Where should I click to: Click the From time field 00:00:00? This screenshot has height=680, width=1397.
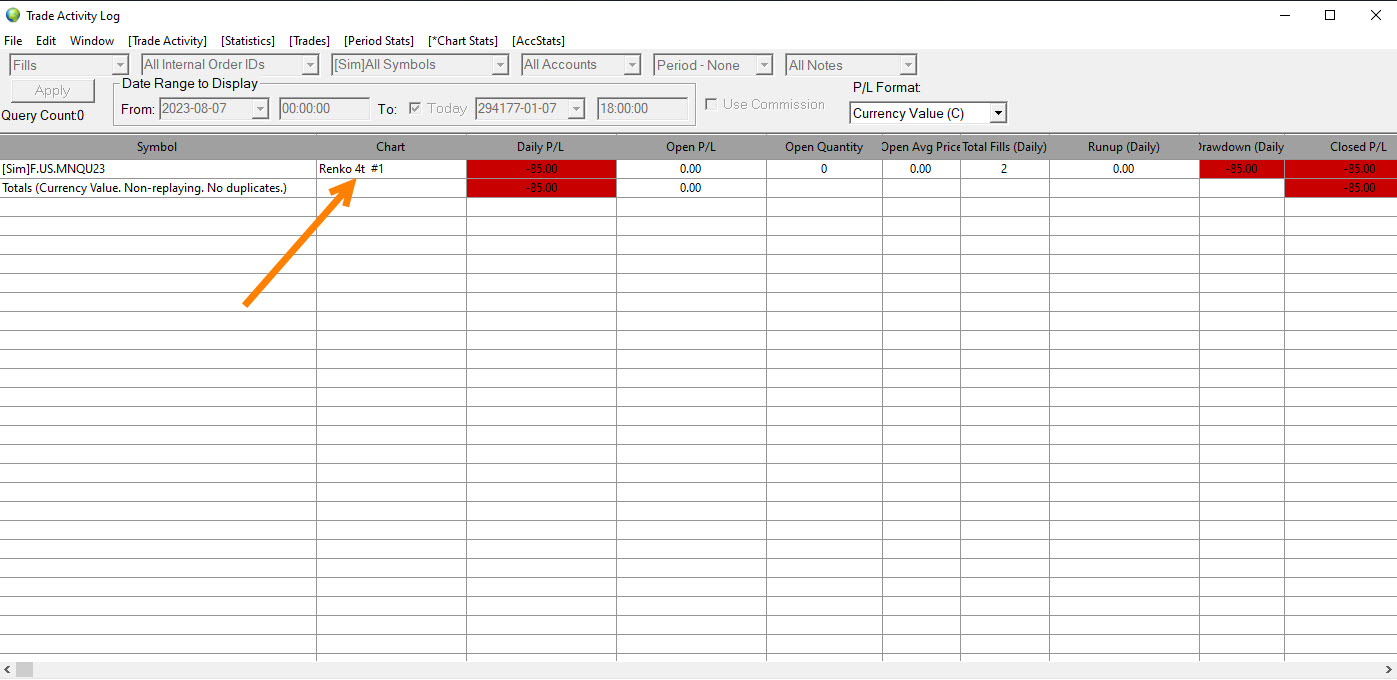324,108
